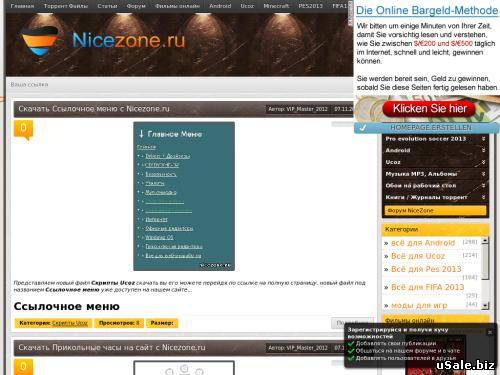Viewport: 500px width, 375px height.
Task: Click the category scrollbar down arrow
Action: [485, 305]
